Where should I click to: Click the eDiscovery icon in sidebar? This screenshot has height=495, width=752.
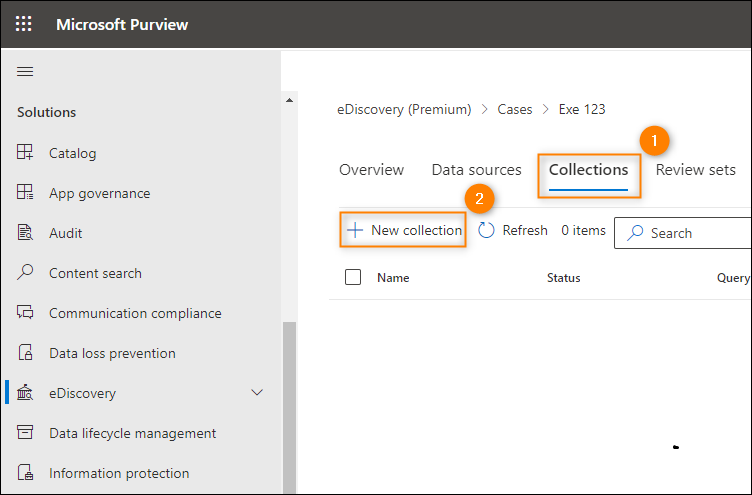pos(25,392)
